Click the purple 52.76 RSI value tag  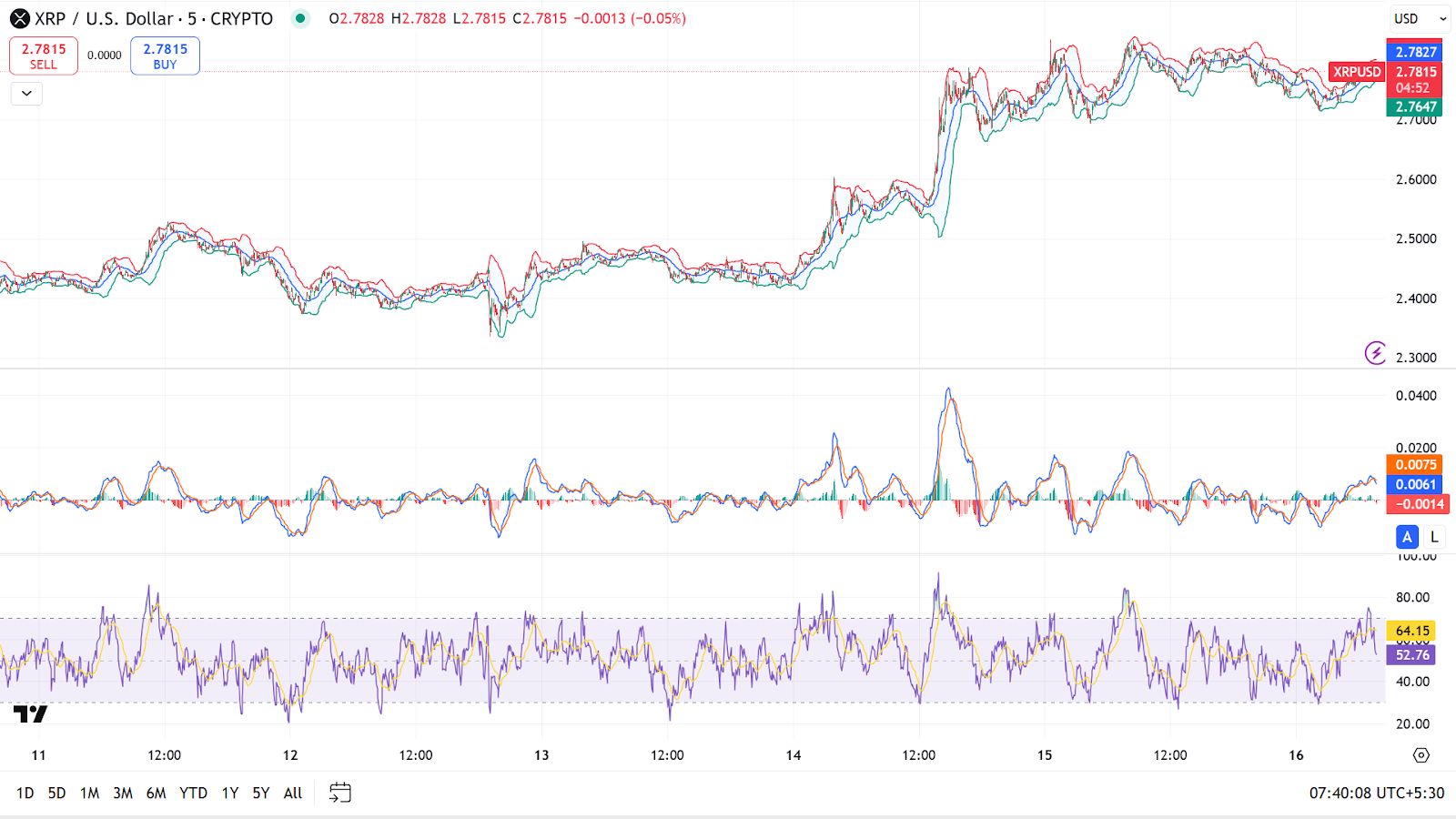[1411, 655]
